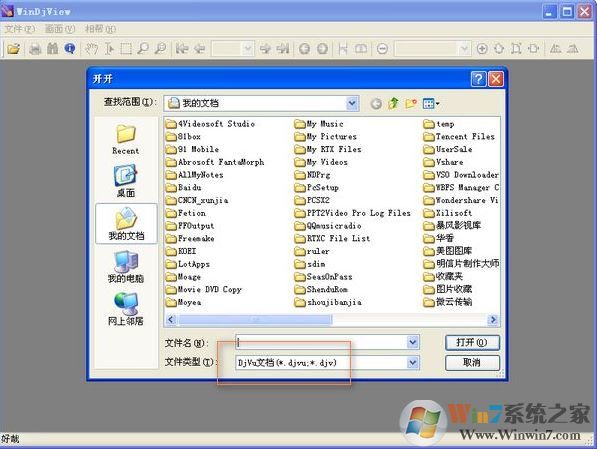Go to last page toolbar icon
The height and width of the screenshot is (449, 597).
[282, 48]
